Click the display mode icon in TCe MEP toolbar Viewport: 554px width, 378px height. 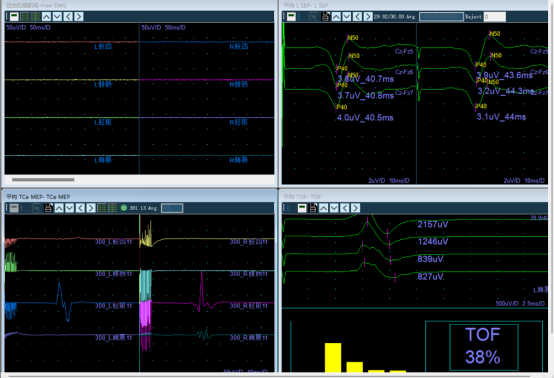click(14, 208)
